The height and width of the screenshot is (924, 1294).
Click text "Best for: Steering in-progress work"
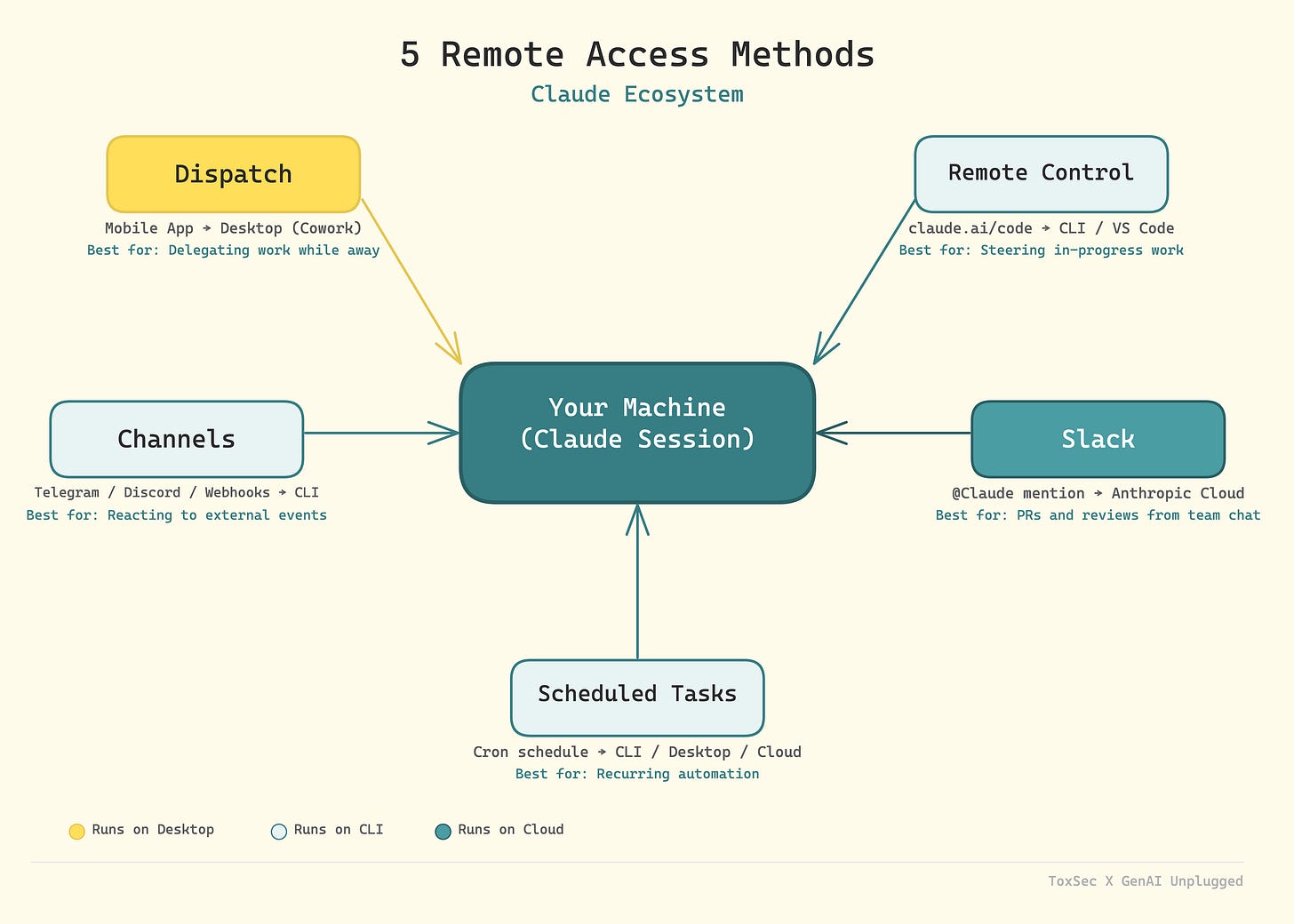[1041, 251]
